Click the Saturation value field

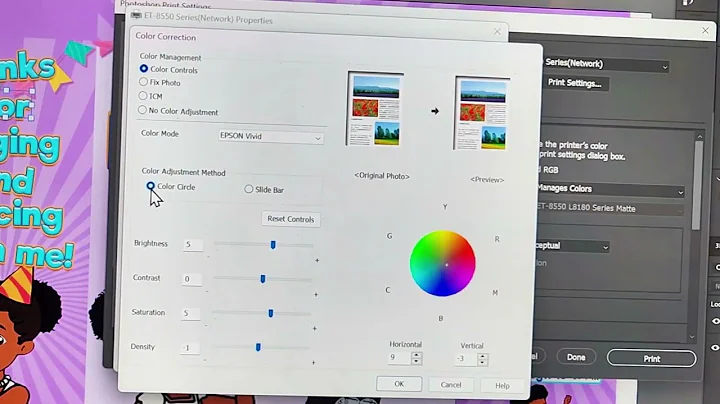point(190,313)
